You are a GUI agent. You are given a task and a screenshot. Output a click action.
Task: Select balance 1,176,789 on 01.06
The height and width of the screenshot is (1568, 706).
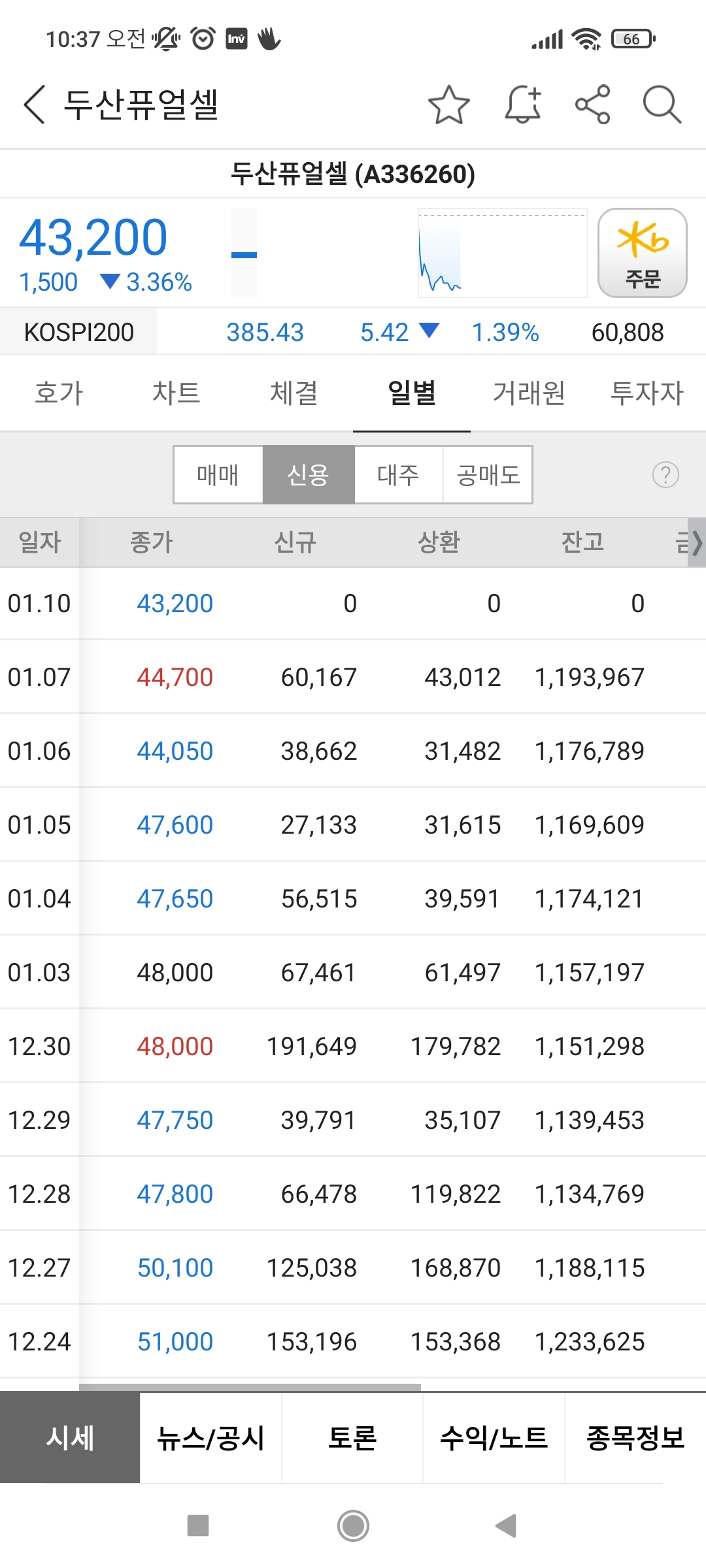[x=590, y=751]
